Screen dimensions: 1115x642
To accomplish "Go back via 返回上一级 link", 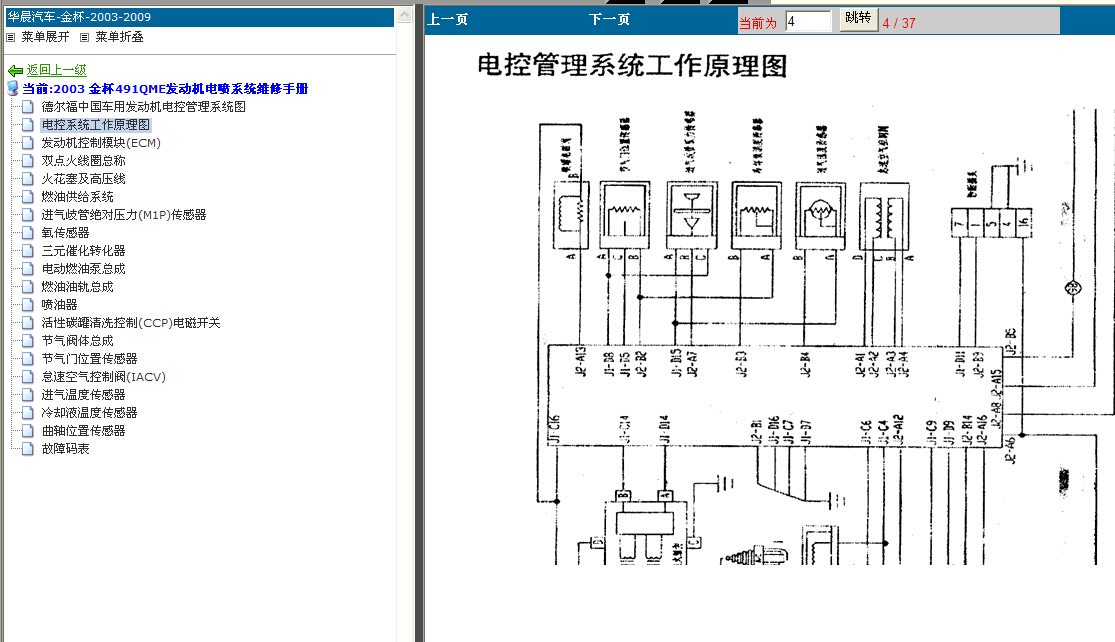I will tap(56, 70).
